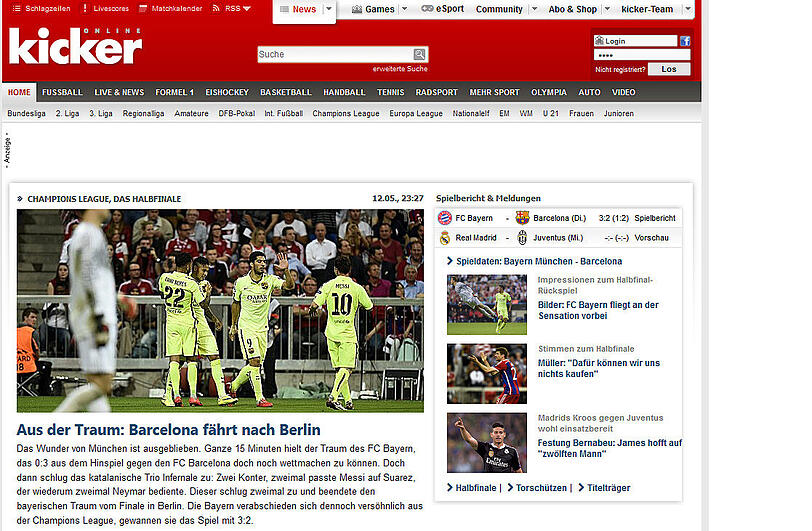This screenshot has height=531, width=812.
Task: Focus the password field
Action: pos(642,55)
